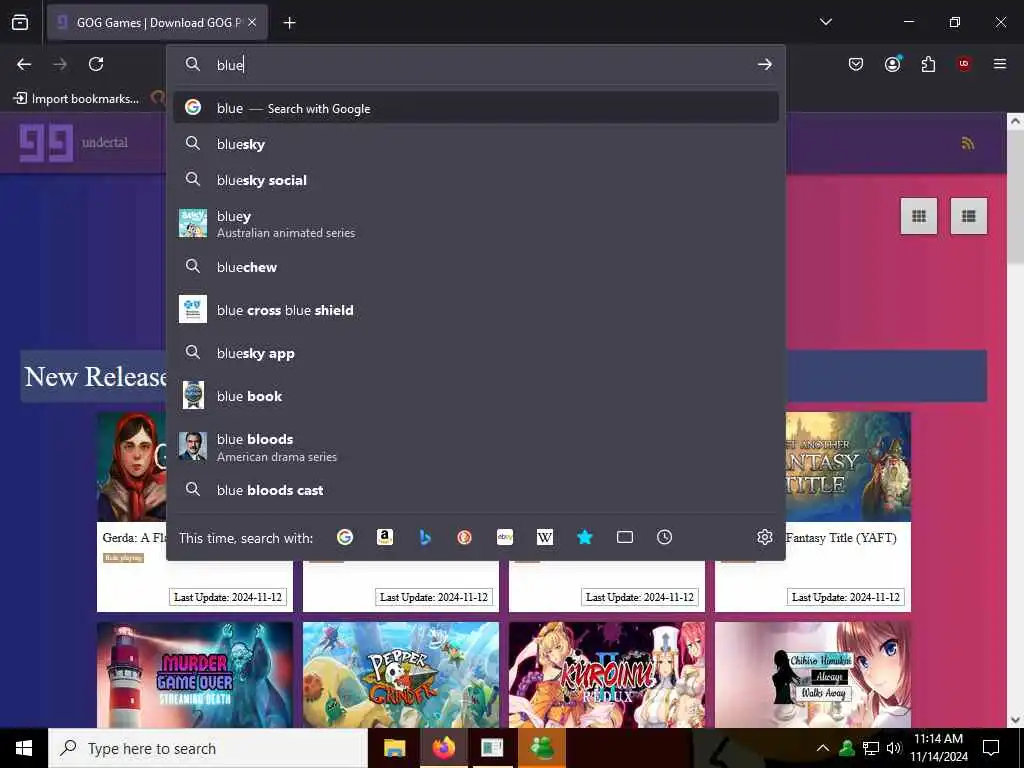
Task: Open the Extensions puzzle icon
Action: pos(928,64)
